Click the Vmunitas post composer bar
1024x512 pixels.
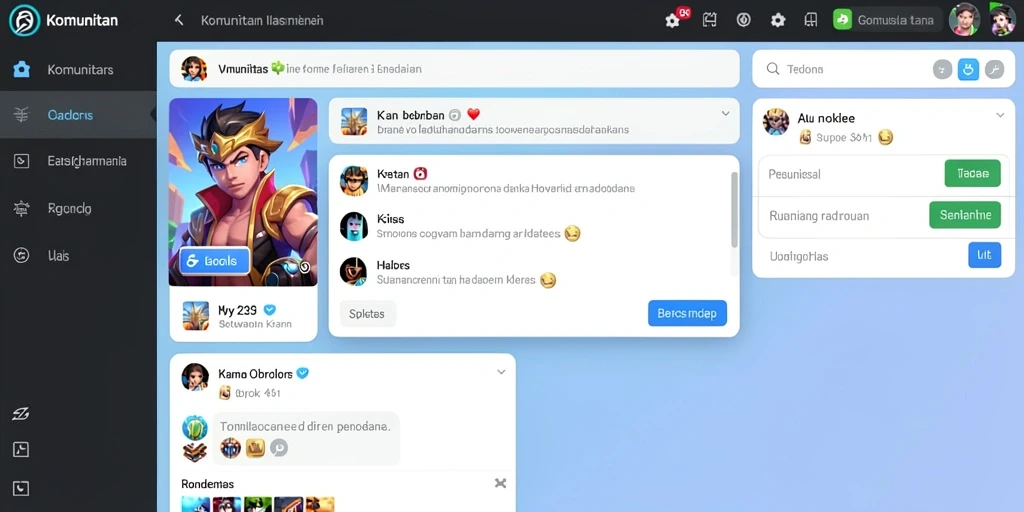(x=455, y=69)
